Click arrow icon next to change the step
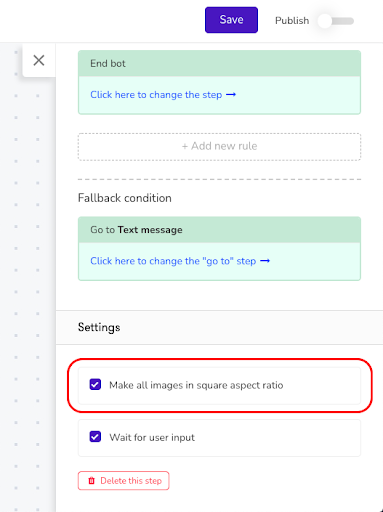The image size is (383, 512). 231,95
